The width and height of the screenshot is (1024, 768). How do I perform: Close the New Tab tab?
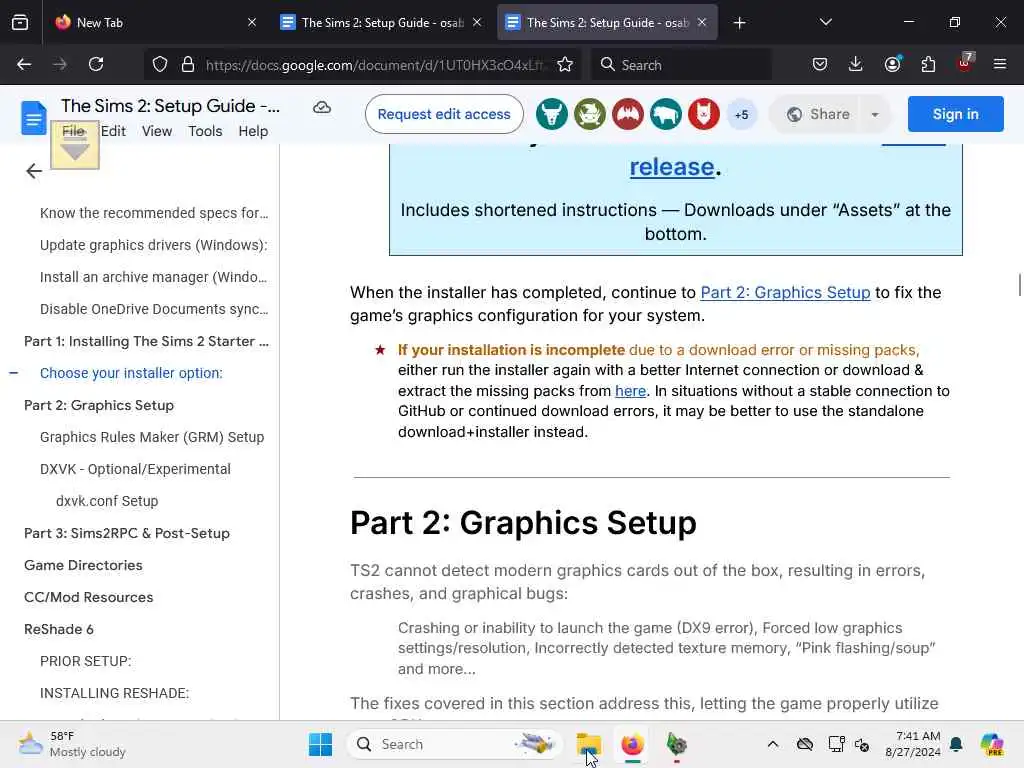coord(251,22)
